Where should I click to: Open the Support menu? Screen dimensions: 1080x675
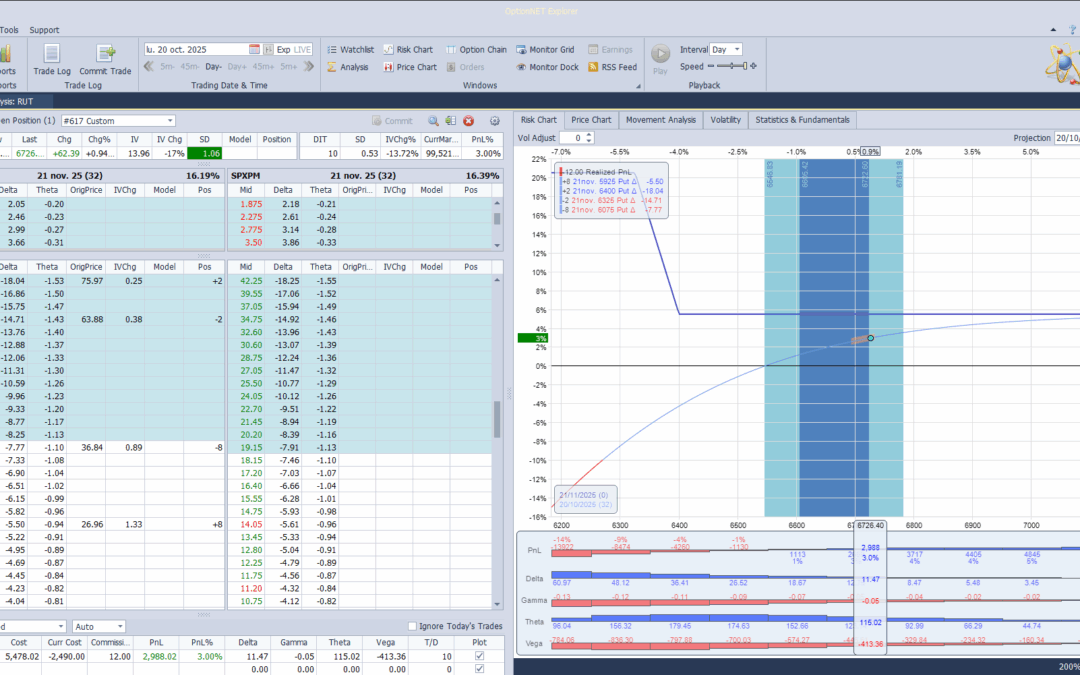(x=44, y=30)
